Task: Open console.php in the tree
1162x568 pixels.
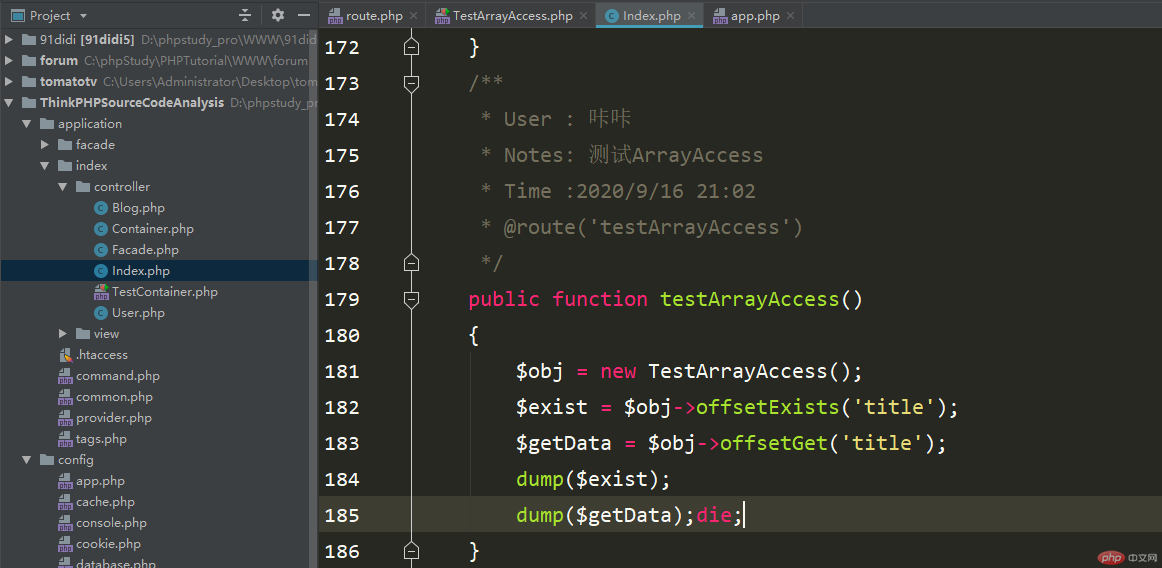Action: click(111, 523)
